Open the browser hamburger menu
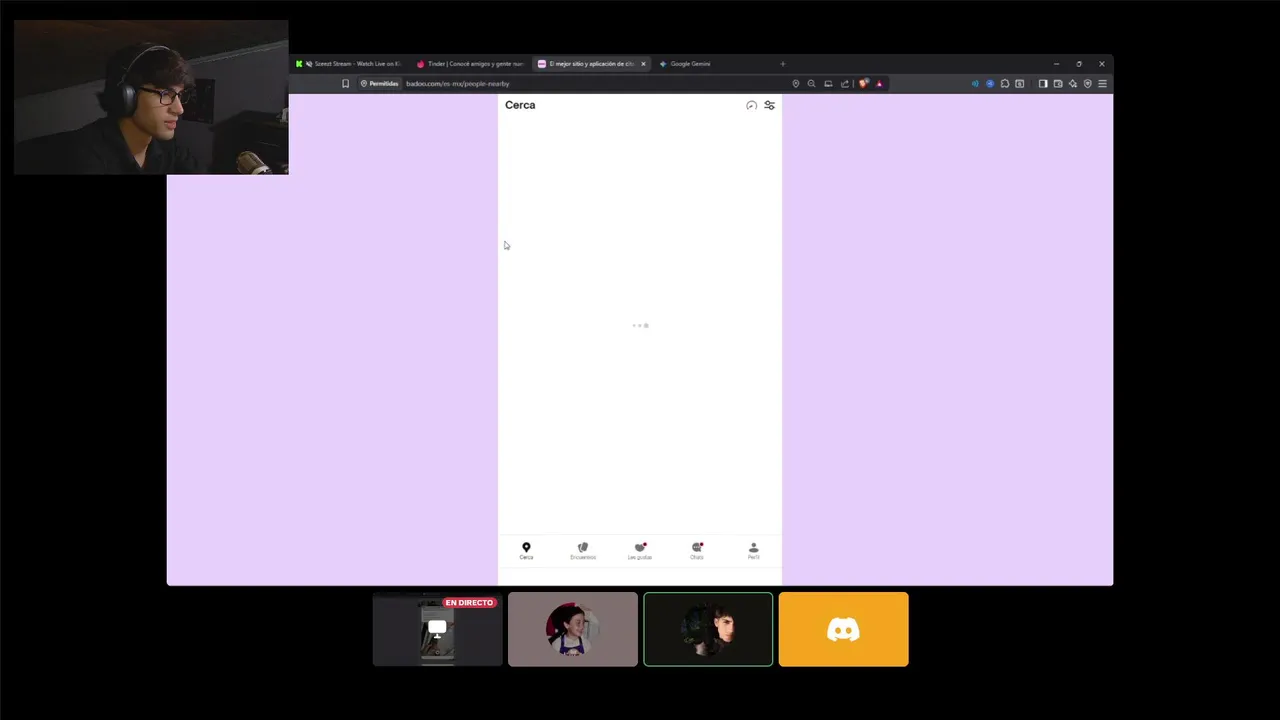This screenshot has width=1280, height=720. click(x=1102, y=84)
